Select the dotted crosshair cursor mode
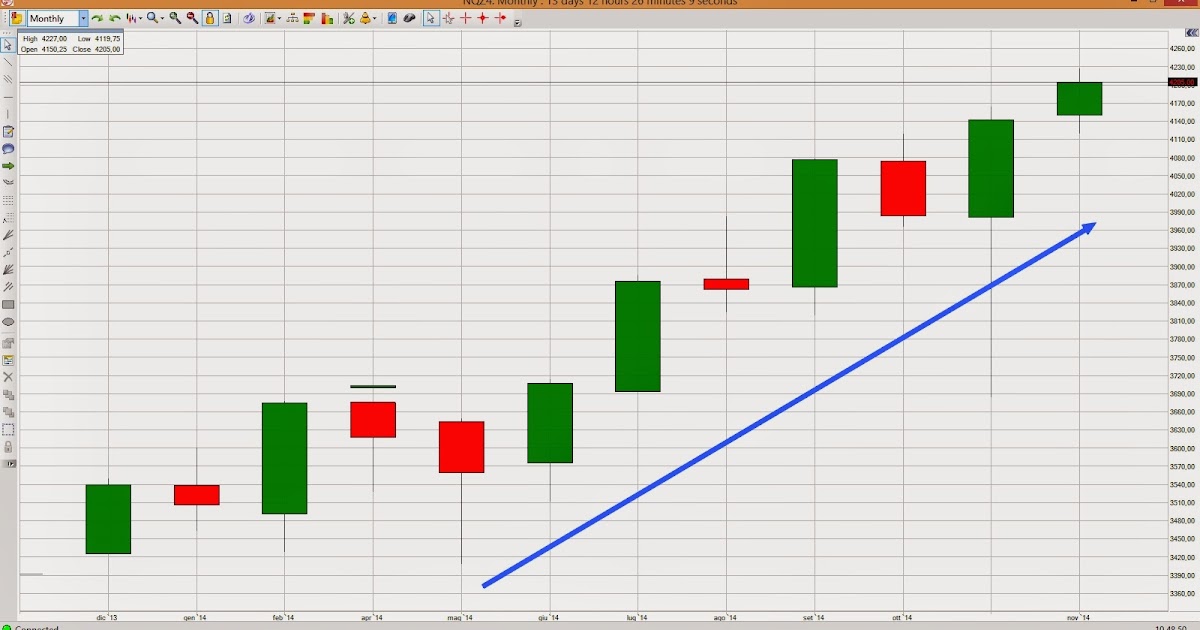Viewport: 1200px width, 630px height. pyautogui.click(x=448, y=18)
